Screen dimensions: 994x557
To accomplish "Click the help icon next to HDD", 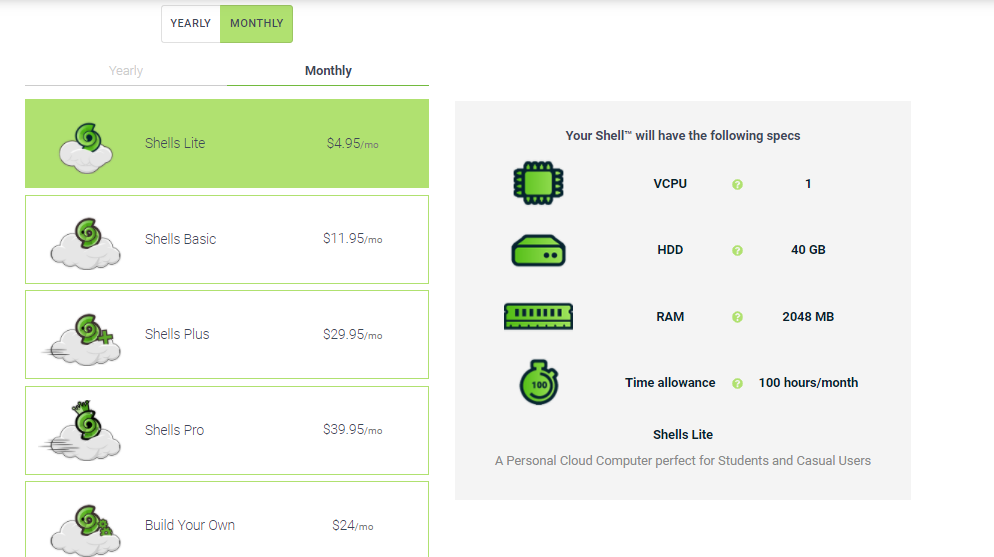I will tap(737, 251).
